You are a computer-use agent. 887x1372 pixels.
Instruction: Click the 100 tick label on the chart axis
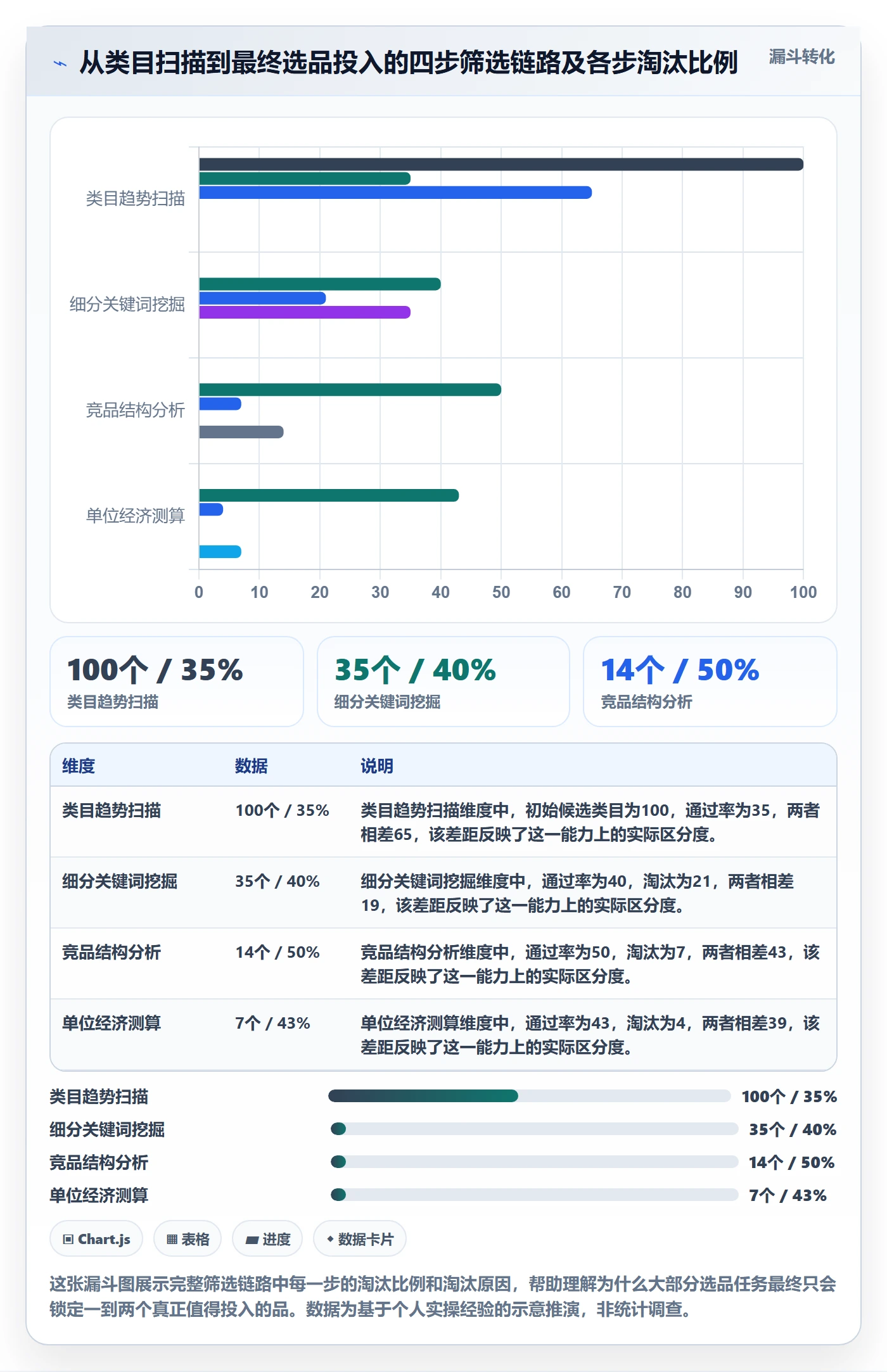pos(803,592)
